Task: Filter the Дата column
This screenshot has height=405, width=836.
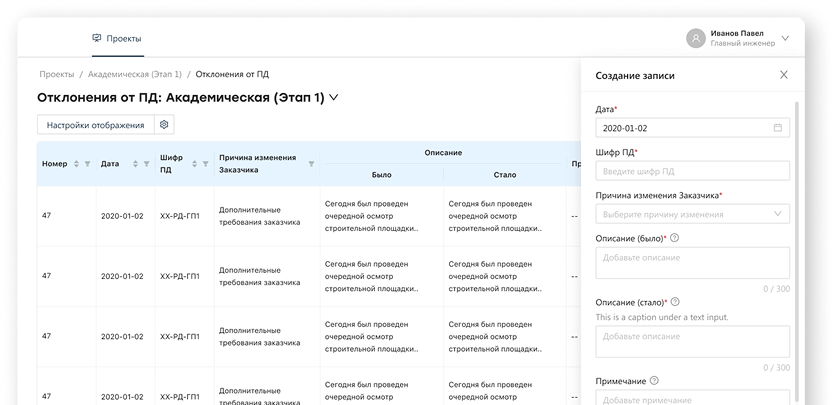Action: [146, 164]
